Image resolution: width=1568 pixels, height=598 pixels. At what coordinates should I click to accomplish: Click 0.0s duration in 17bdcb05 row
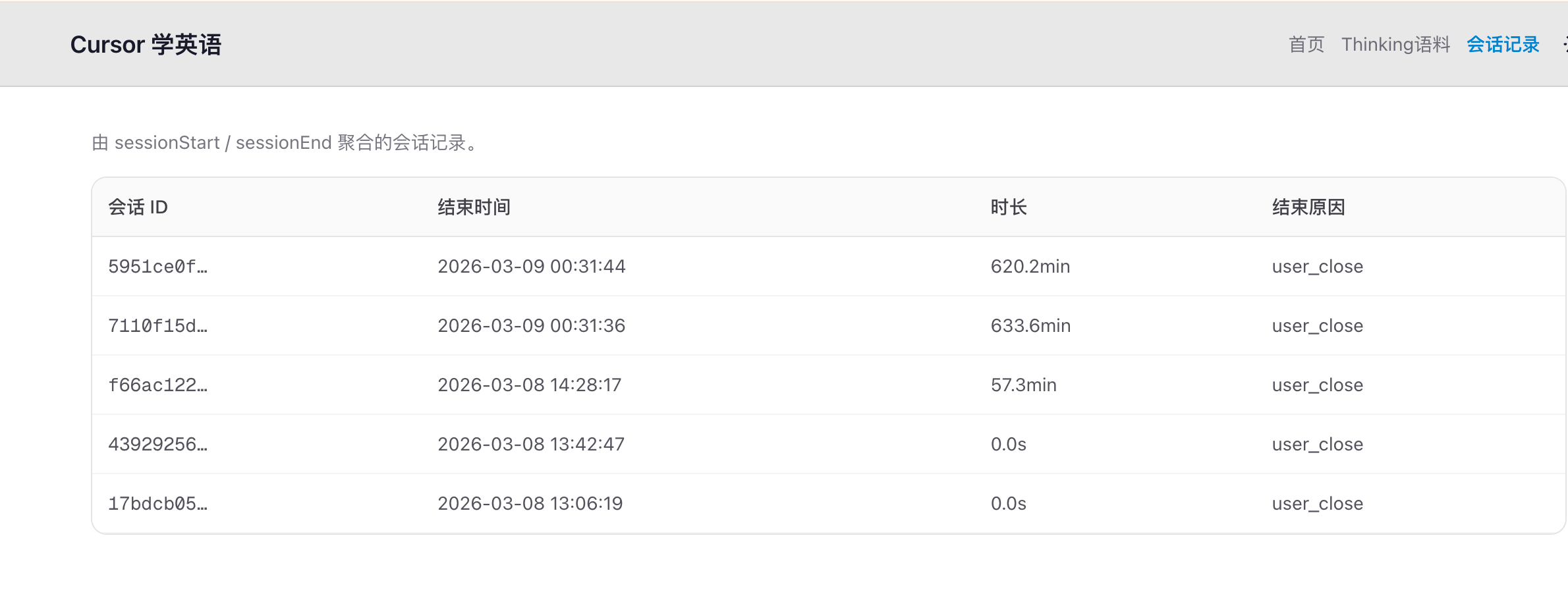[x=1009, y=504]
